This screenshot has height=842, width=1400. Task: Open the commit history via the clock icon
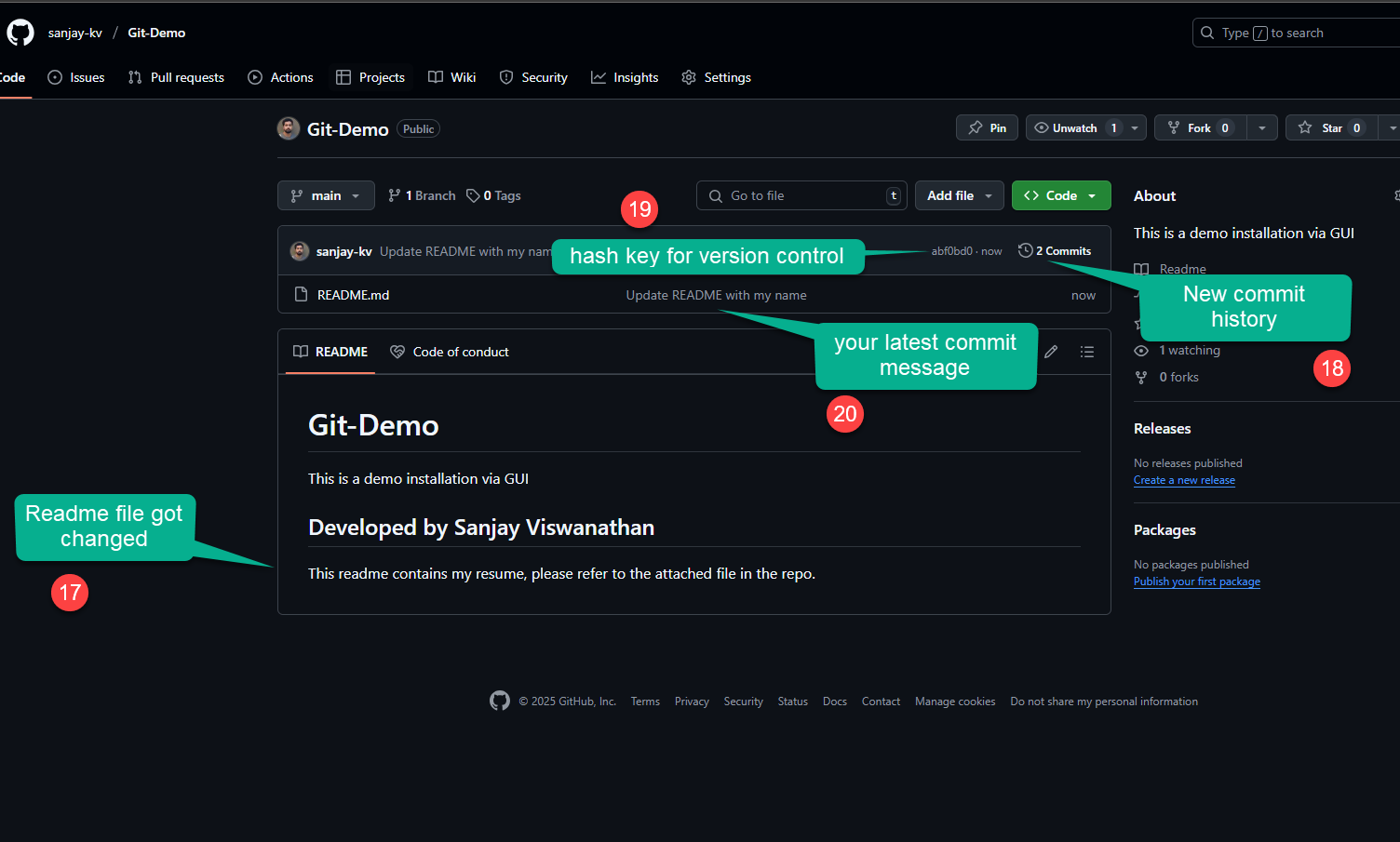(1025, 250)
